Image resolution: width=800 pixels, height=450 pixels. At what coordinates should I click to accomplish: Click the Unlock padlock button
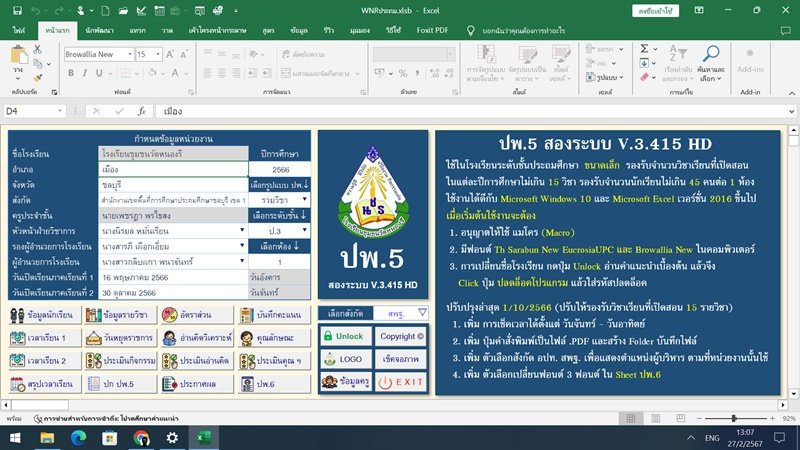pyautogui.click(x=342, y=337)
